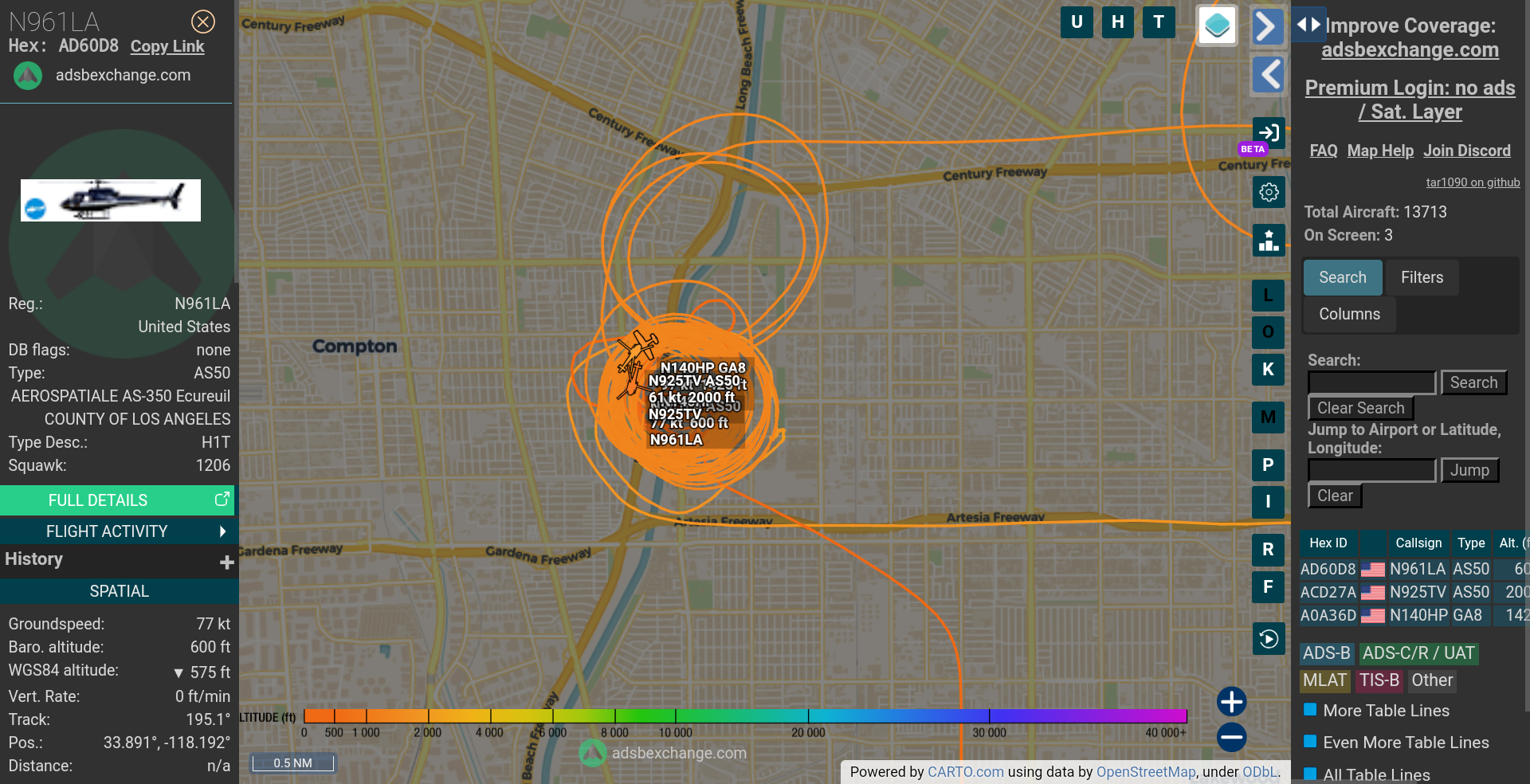The width and height of the screenshot is (1530, 784).
Task: Toggle sidebar with the double-arrow icon
Action: (x=1308, y=25)
